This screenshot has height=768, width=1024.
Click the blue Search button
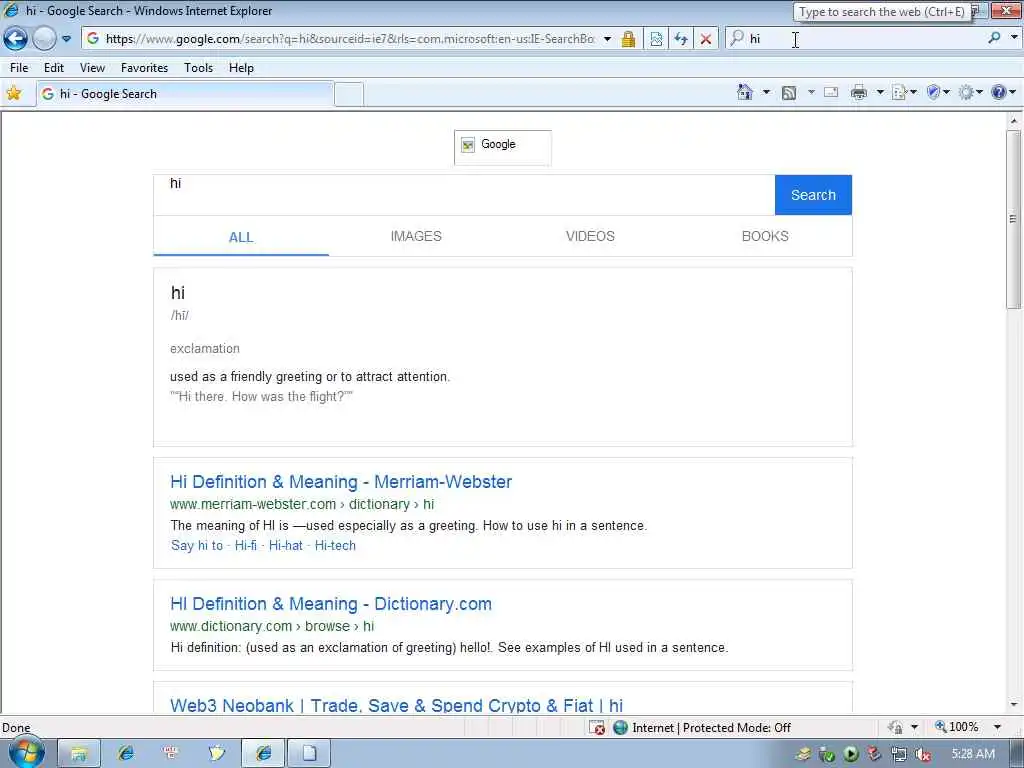[813, 195]
